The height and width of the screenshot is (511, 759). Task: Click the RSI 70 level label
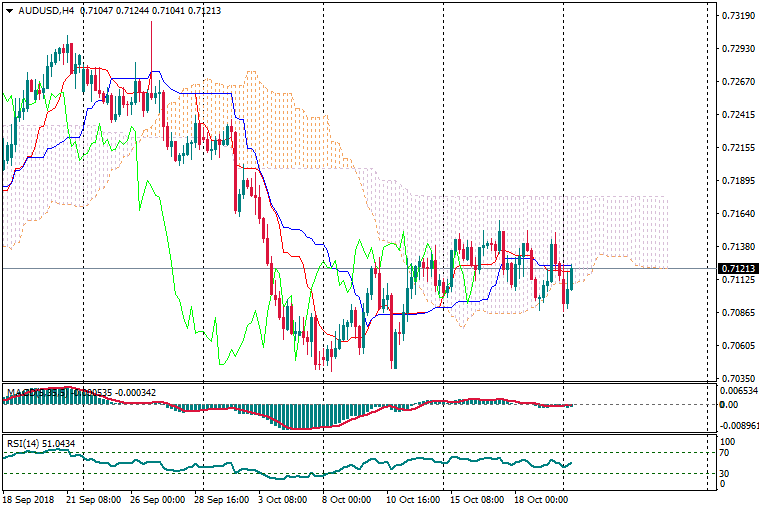click(726, 453)
